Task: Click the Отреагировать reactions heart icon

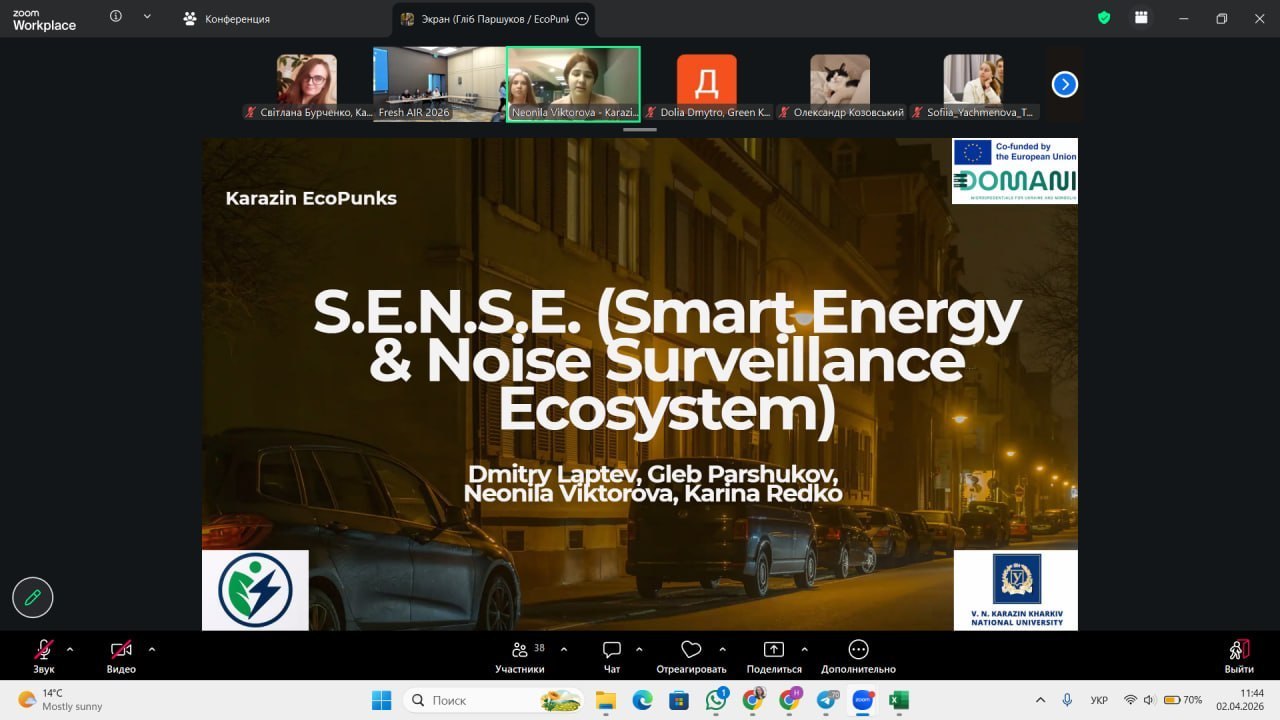Action: pos(691,651)
